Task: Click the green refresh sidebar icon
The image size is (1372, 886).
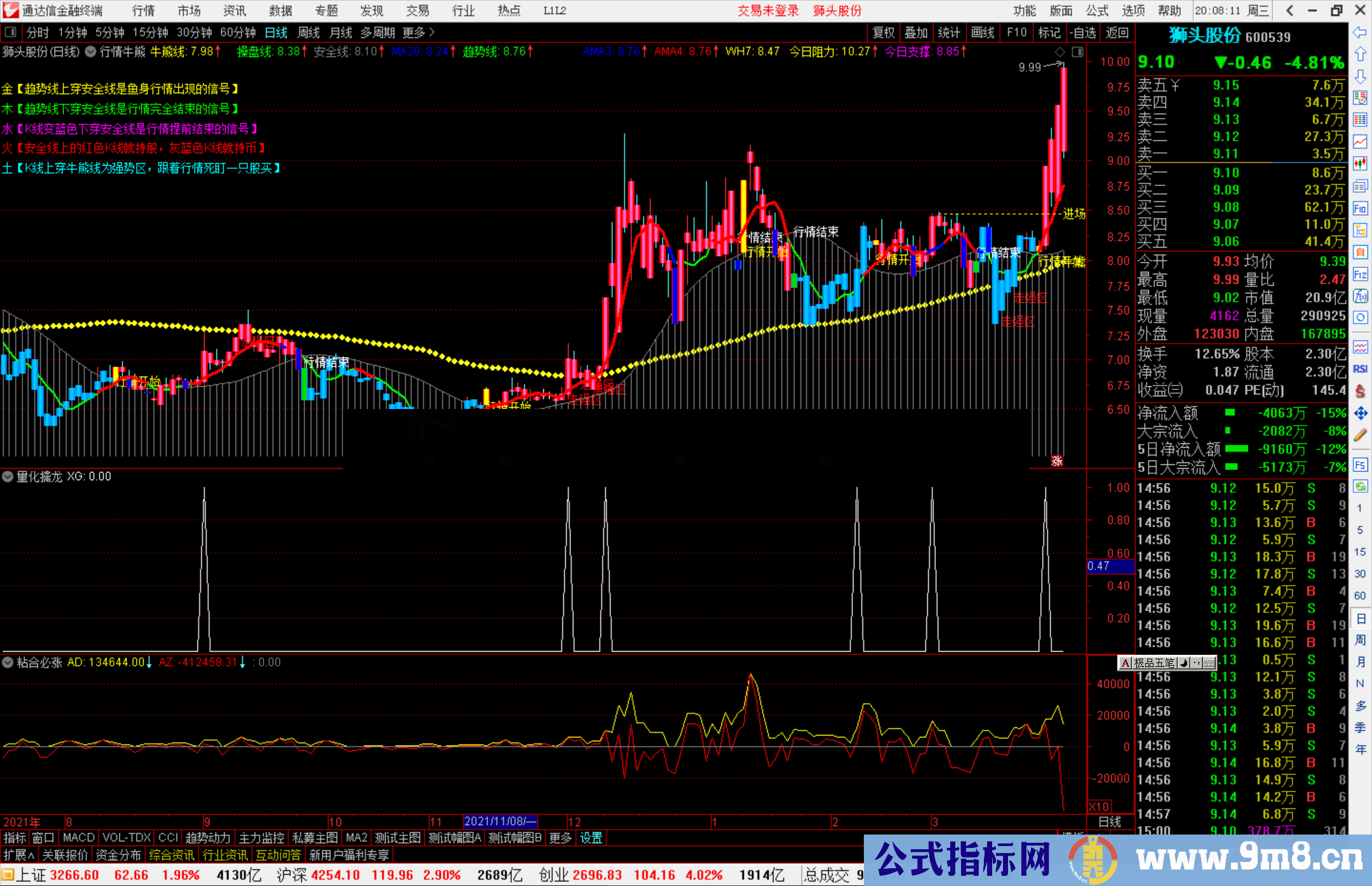Action: (1360, 487)
